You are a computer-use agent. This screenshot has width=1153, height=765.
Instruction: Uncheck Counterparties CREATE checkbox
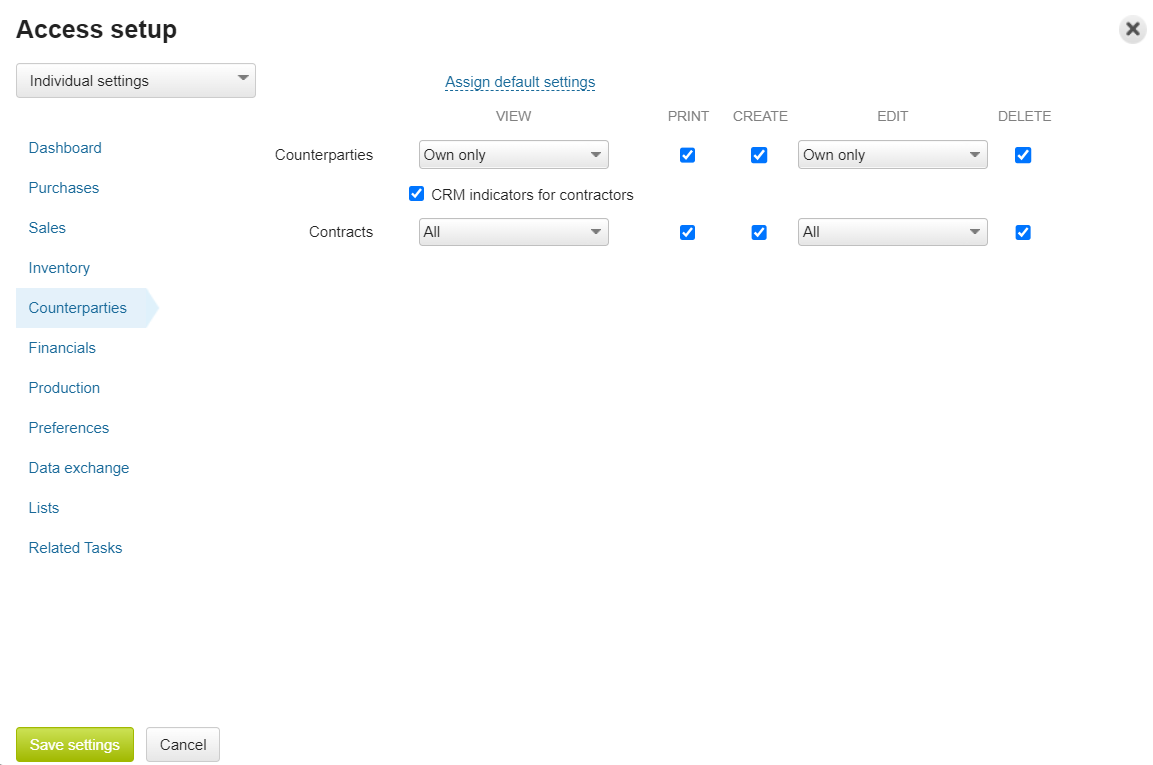759,155
